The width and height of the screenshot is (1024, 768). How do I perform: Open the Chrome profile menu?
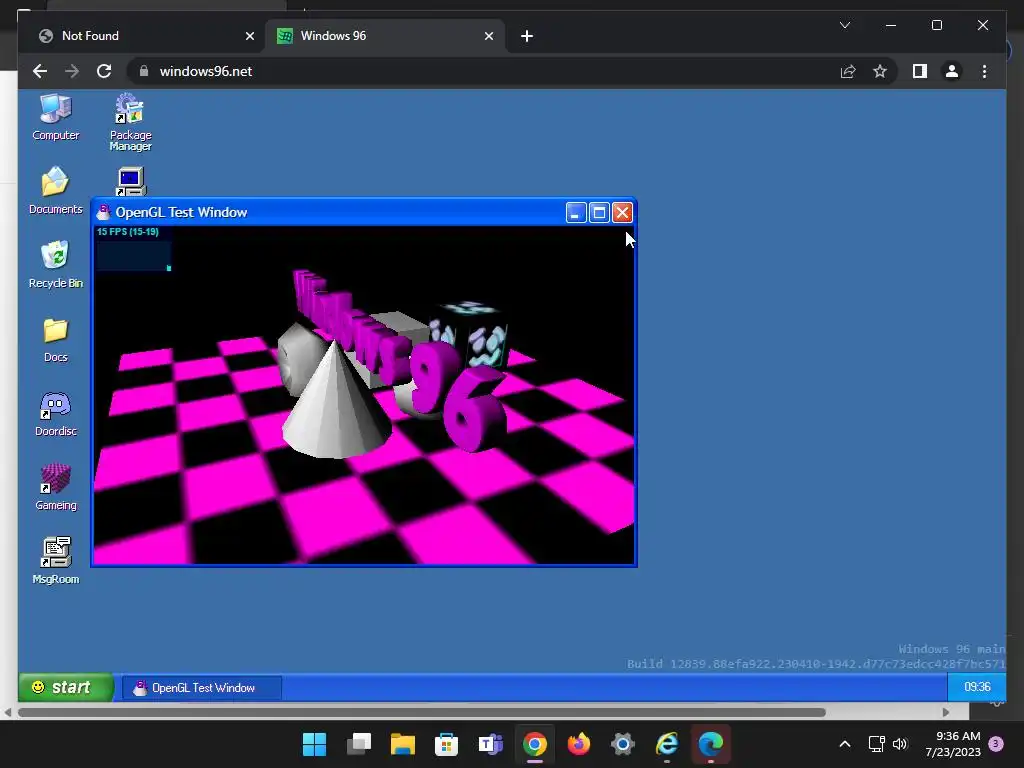click(952, 71)
